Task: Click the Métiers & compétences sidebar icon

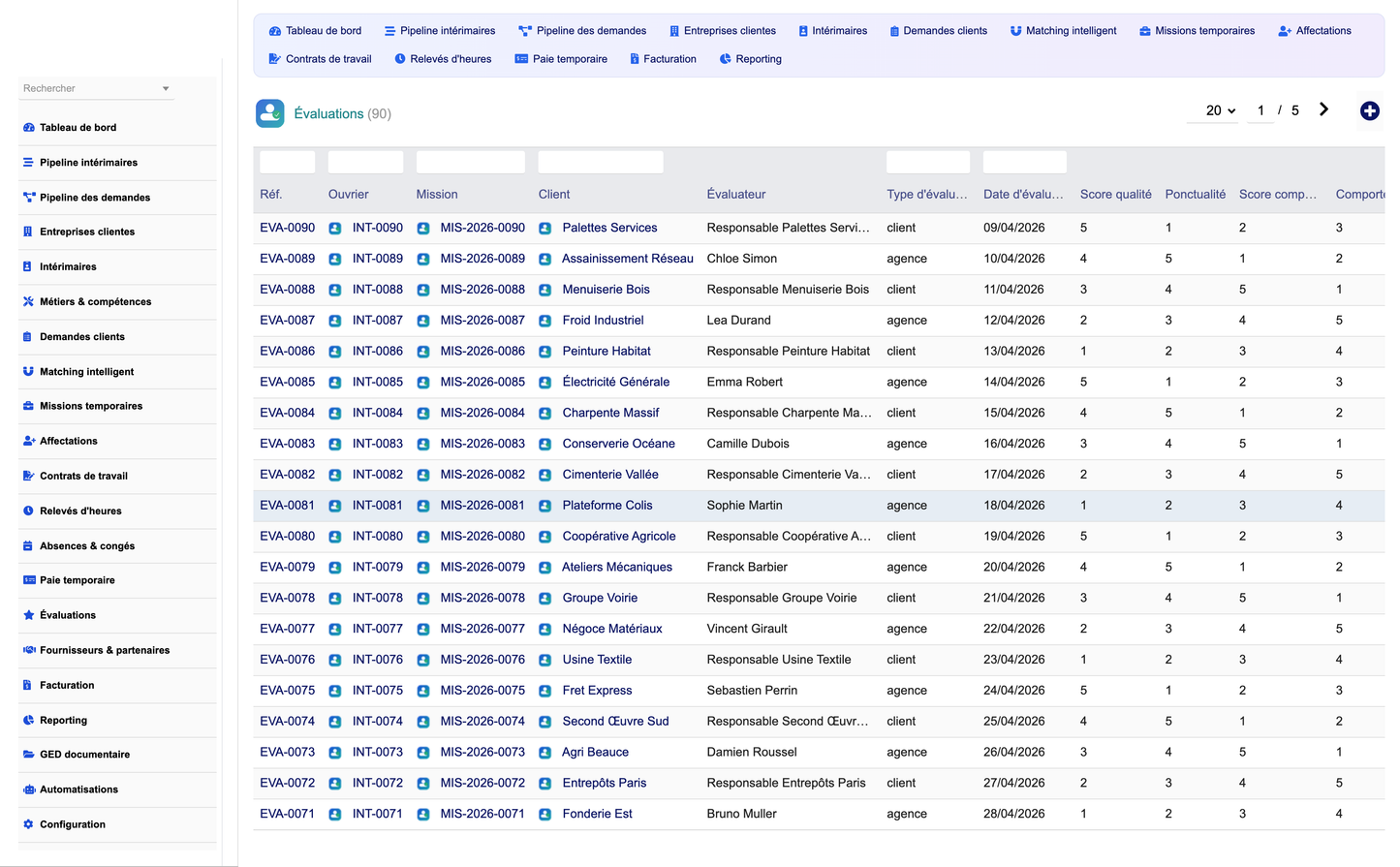Action: click(x=29, y=301)
